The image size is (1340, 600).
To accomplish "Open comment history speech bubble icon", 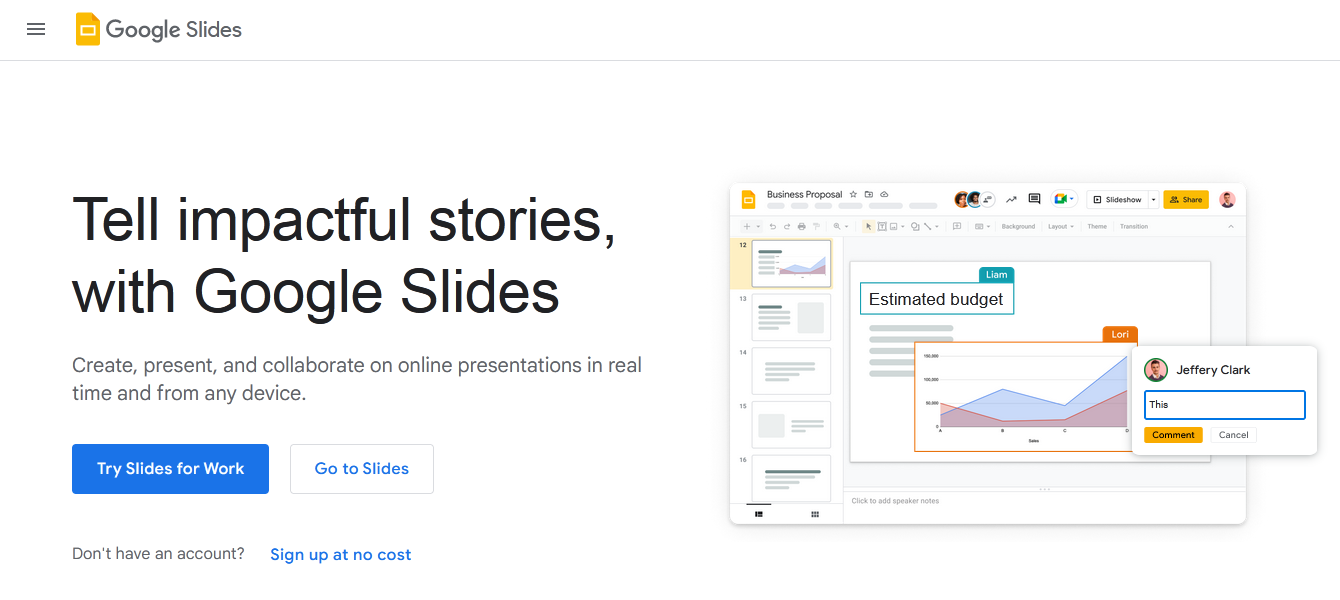I will click(1034, 199).
